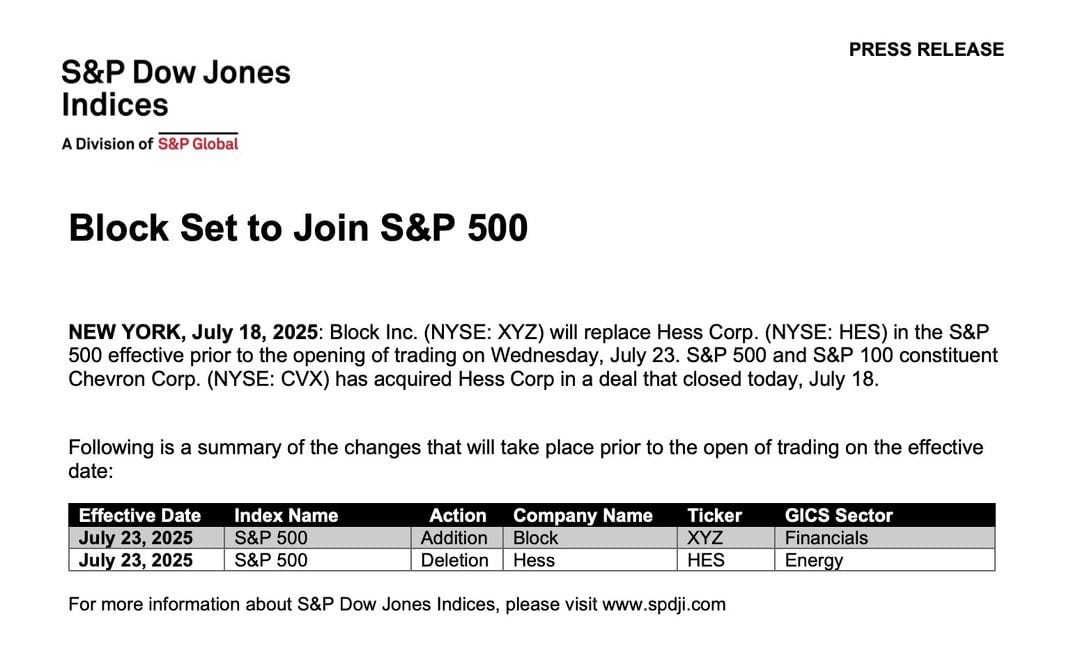Click the HES ticker cell
Image resolution: width=1080 pixels, height=660 pixels.
725,560
